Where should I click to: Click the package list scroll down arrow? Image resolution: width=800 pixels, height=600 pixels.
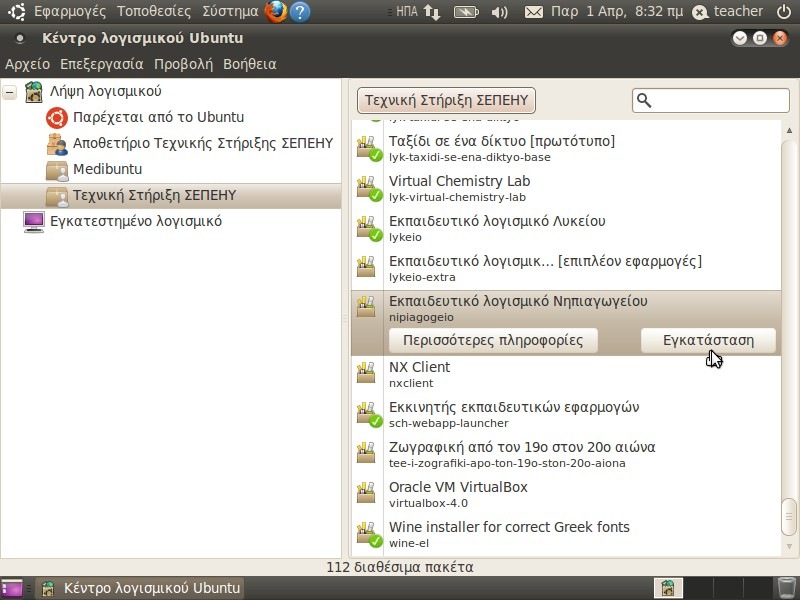[x=789, y=546]
